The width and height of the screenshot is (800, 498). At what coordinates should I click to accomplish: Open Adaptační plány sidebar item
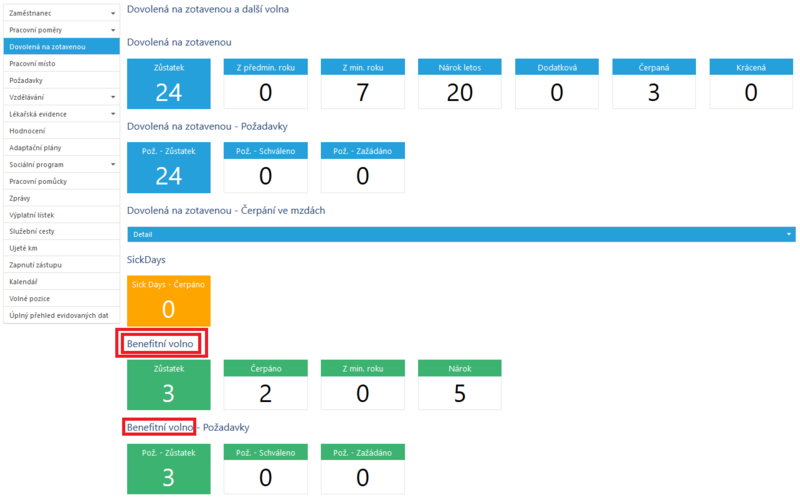click(x=61, y=147)
